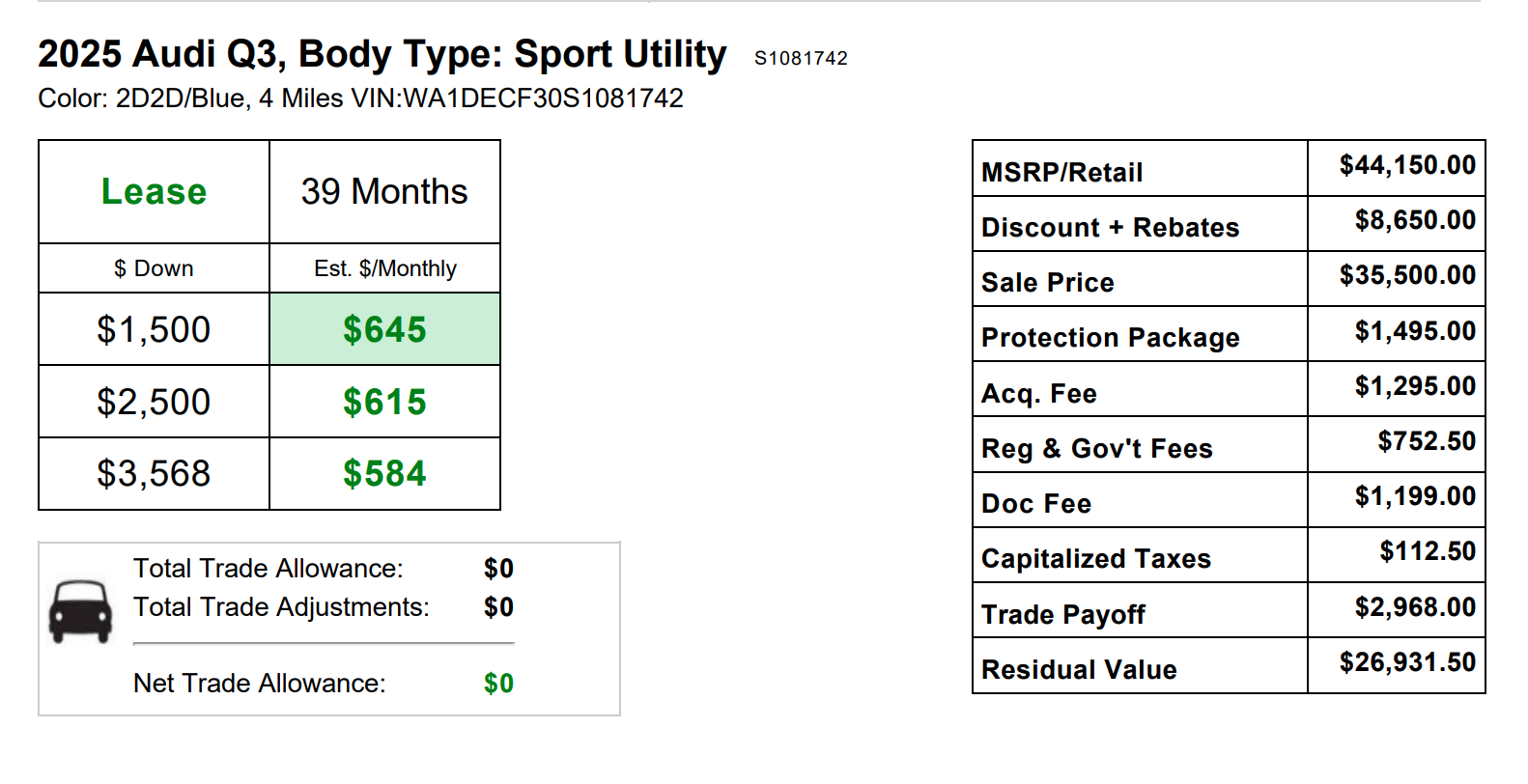Click the 'Discount + Rebates' row label
This screenshot has height=784, width=1528.
(1110, 228)
